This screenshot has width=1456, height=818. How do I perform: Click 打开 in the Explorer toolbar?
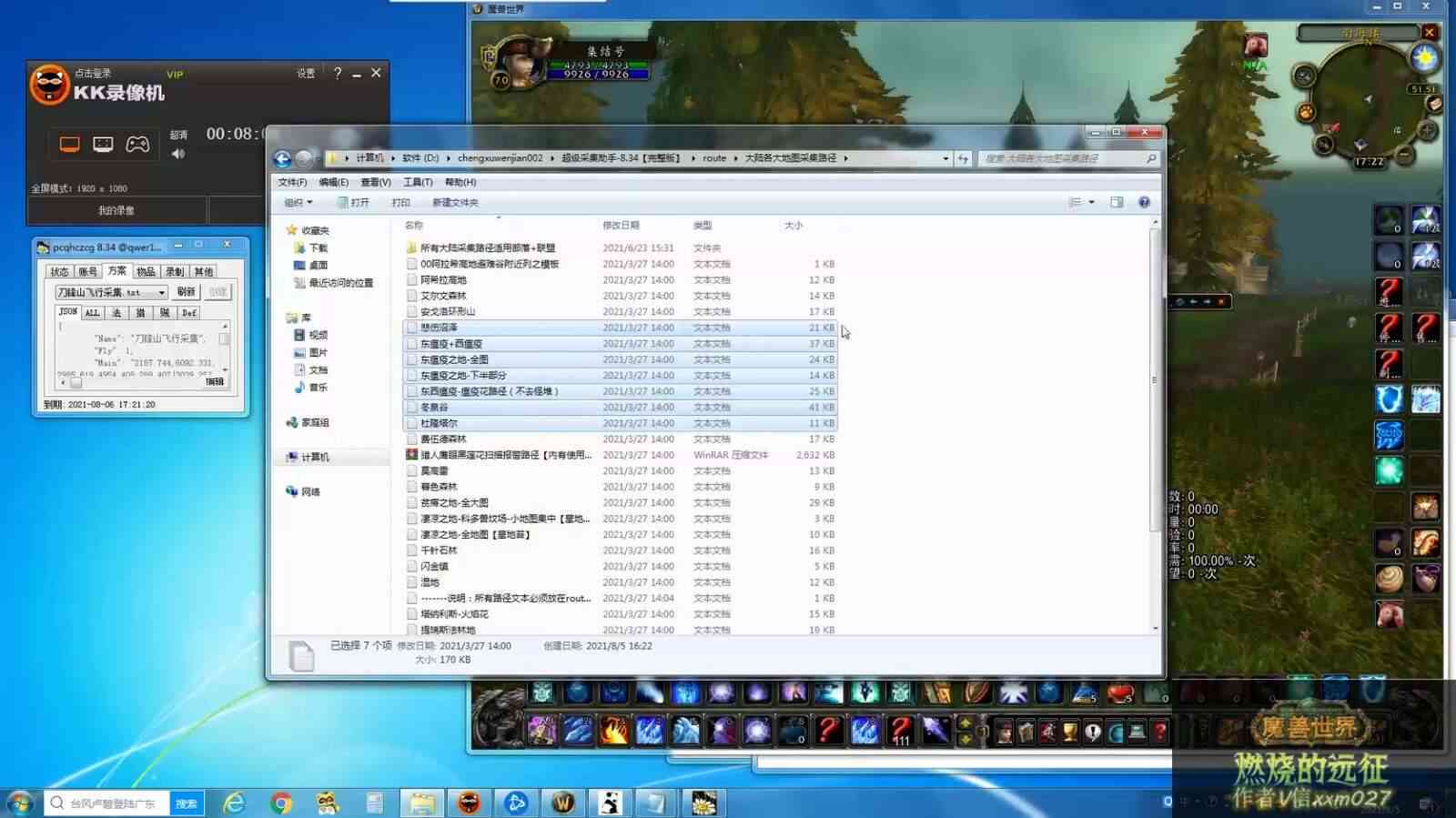(353, 202)
